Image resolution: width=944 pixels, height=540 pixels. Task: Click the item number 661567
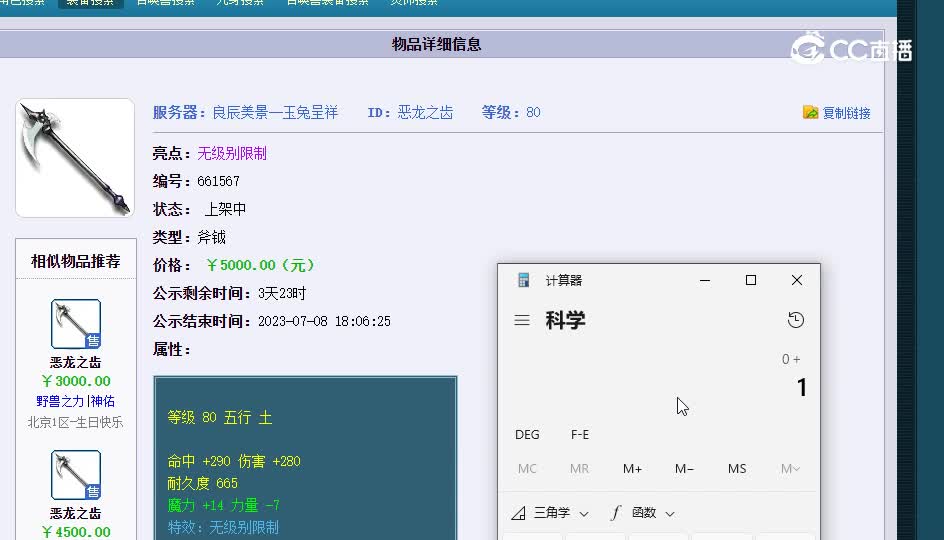click(x=219, y=181)
